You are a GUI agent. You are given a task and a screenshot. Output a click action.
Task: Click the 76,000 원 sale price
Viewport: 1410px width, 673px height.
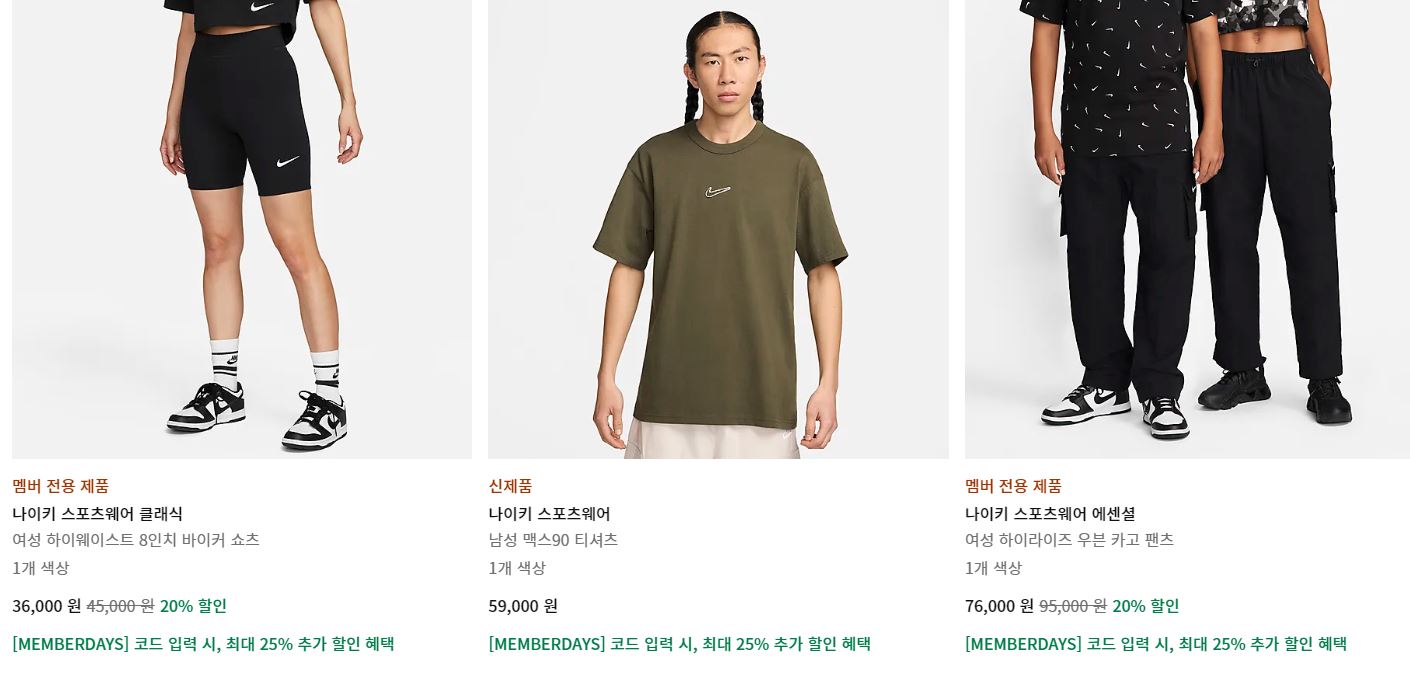[999, 606]
